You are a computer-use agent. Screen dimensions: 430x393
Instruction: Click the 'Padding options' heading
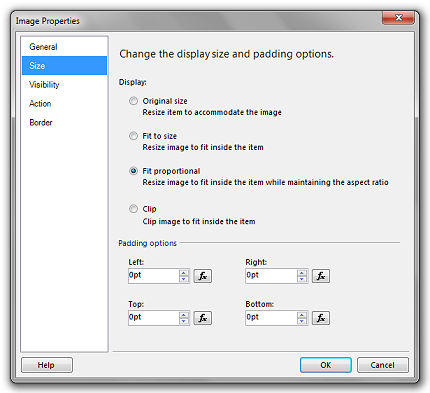147,243
